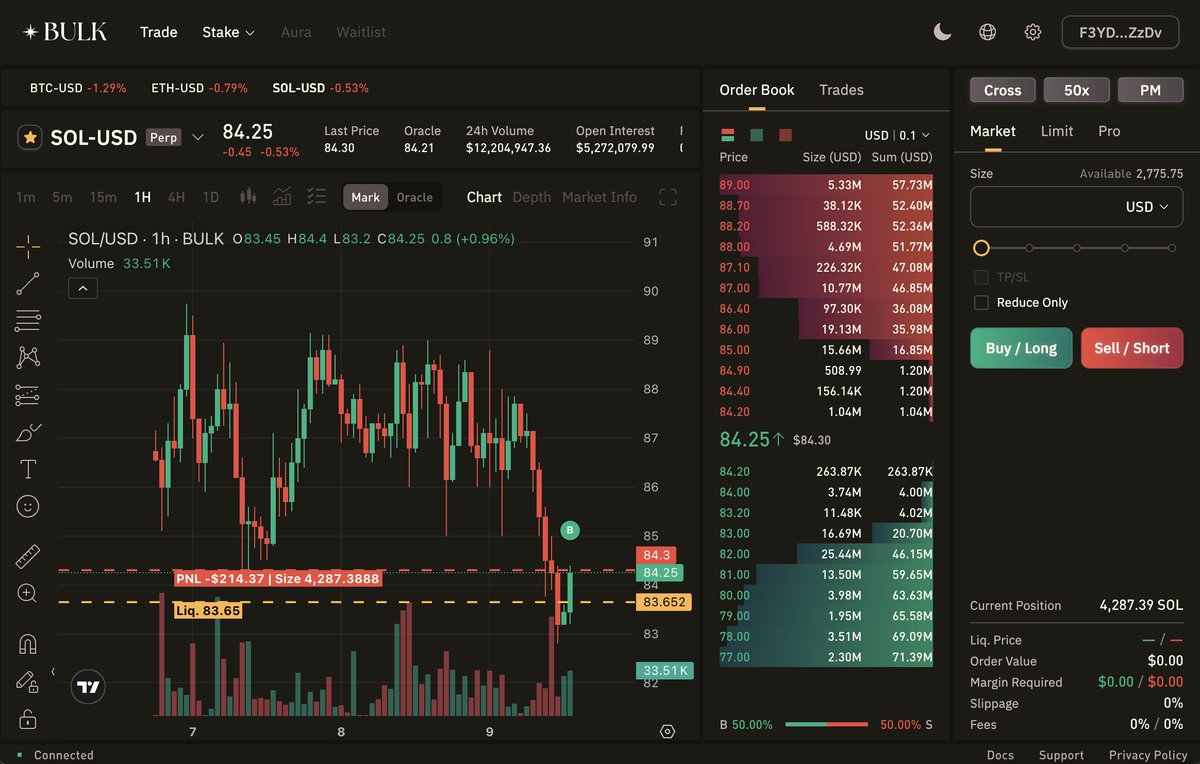Select the ruler measure tool
1200x764 pixels.
[28, 557]
